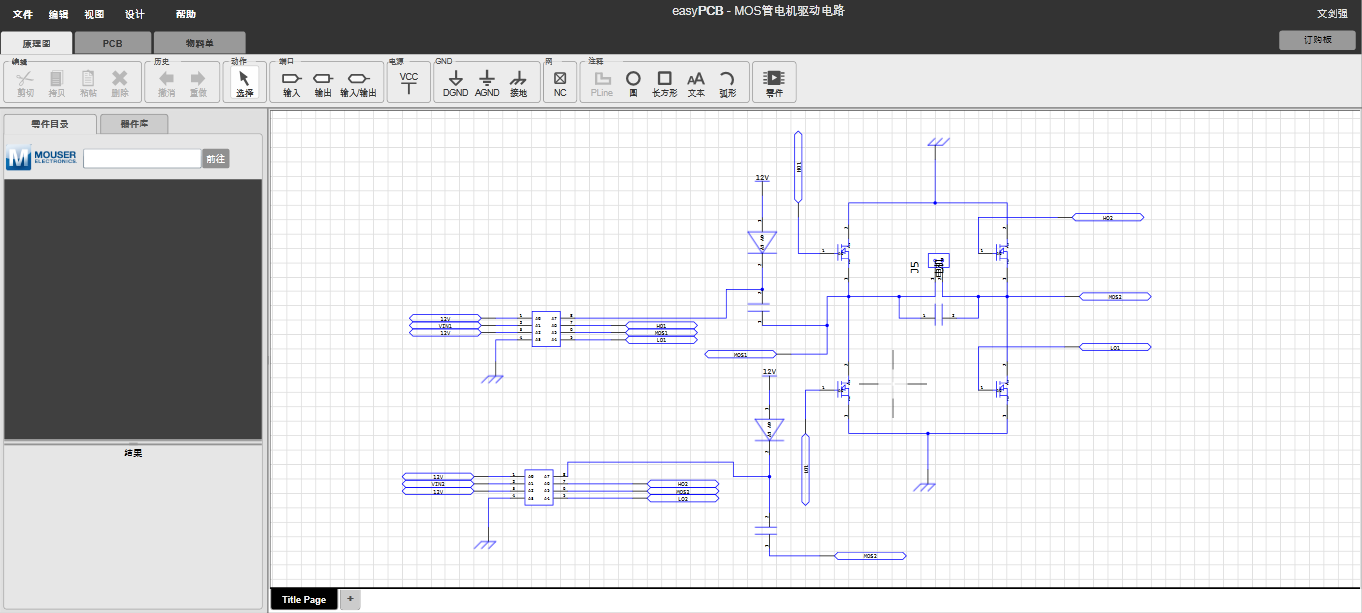Image resolution: width=1362 pixels, height=613 pixels.
Task: Show the 零件目录 sidebar tab
Action: (x=51, y=124)
